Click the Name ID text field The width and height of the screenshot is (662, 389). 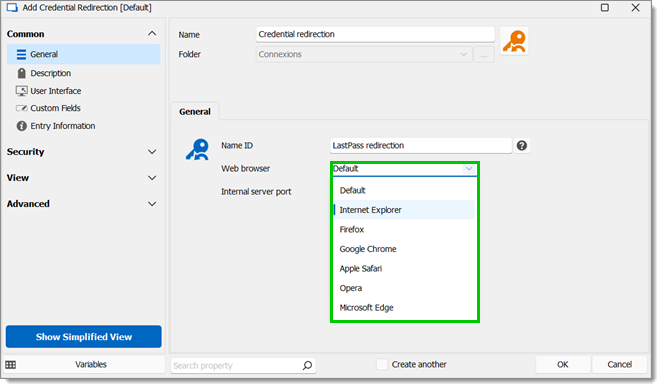pyautogui.click(x=421, y=146)
